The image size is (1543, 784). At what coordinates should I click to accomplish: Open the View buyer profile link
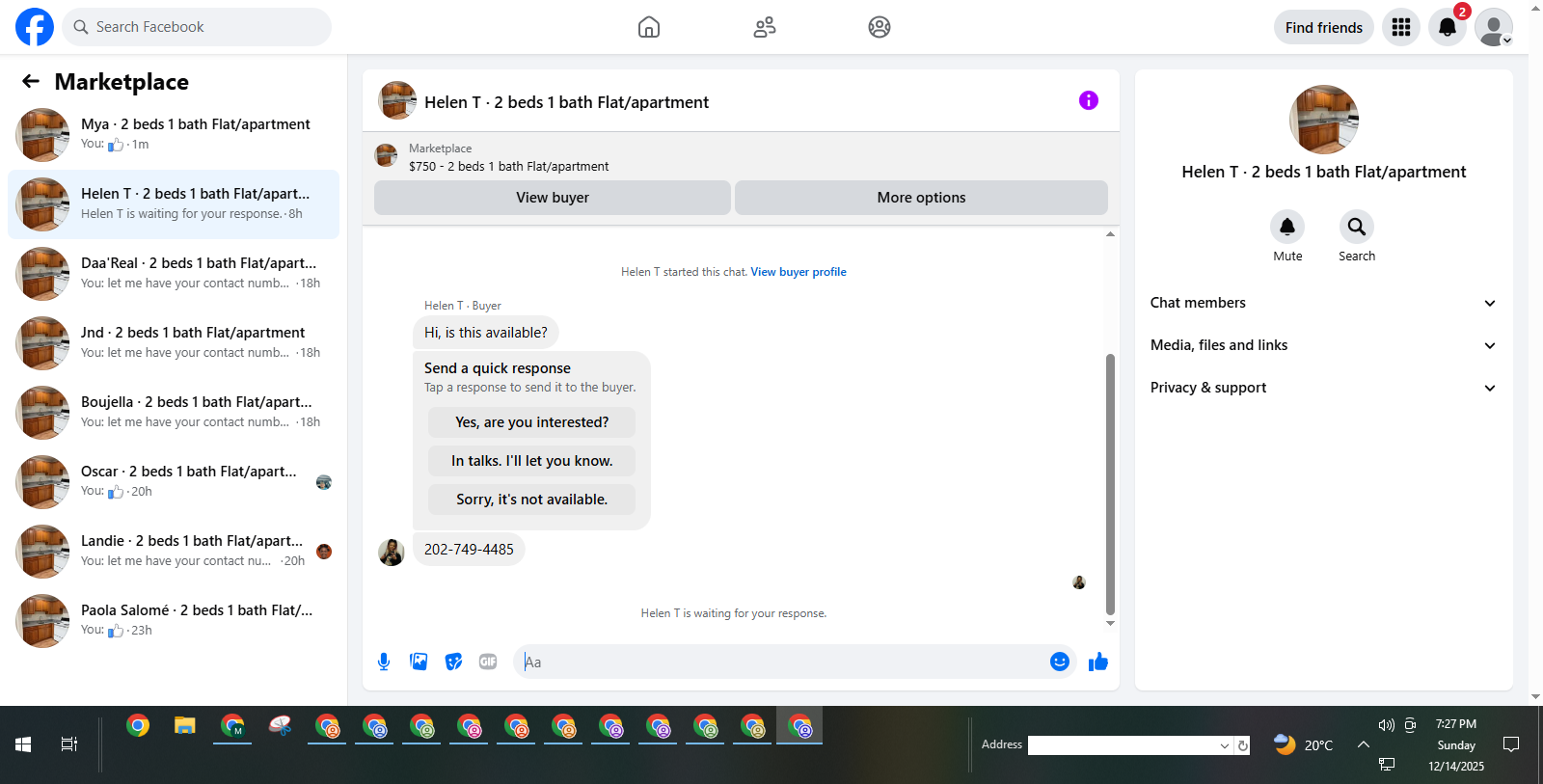pyautogui.click(x=799, y=272)
